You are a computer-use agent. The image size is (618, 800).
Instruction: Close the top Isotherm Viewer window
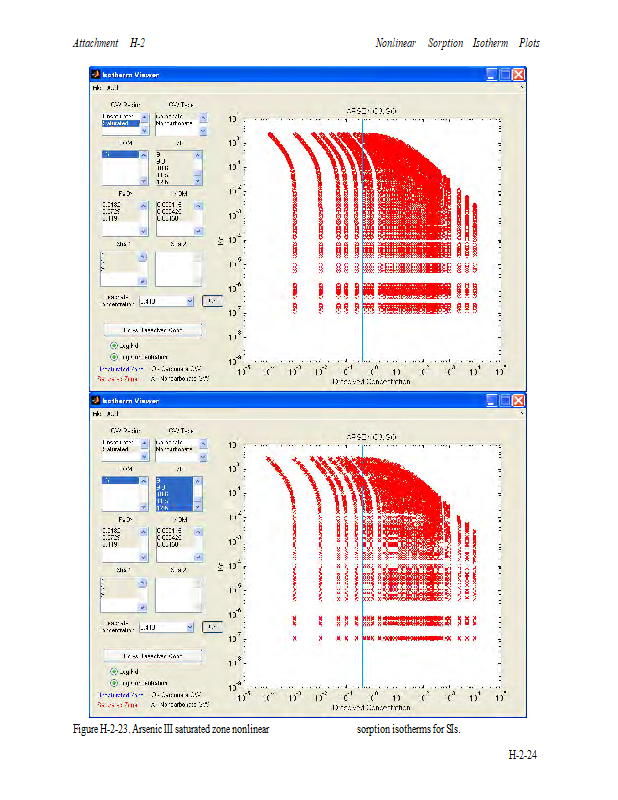(x=519, y=75)
